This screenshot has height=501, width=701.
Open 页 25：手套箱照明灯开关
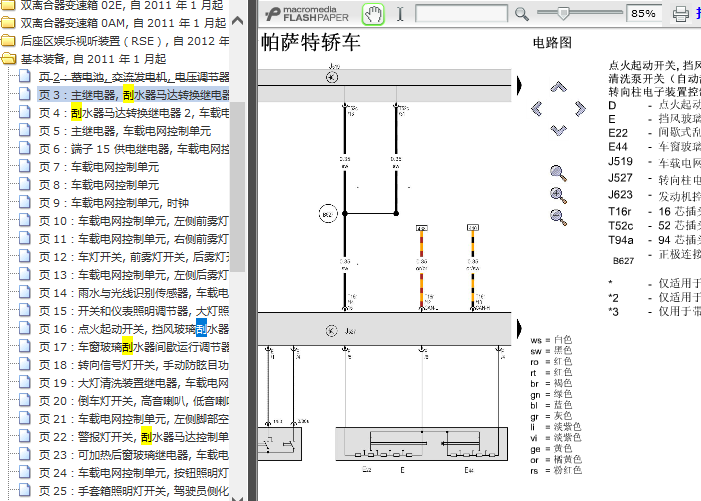tap(134, 491)
